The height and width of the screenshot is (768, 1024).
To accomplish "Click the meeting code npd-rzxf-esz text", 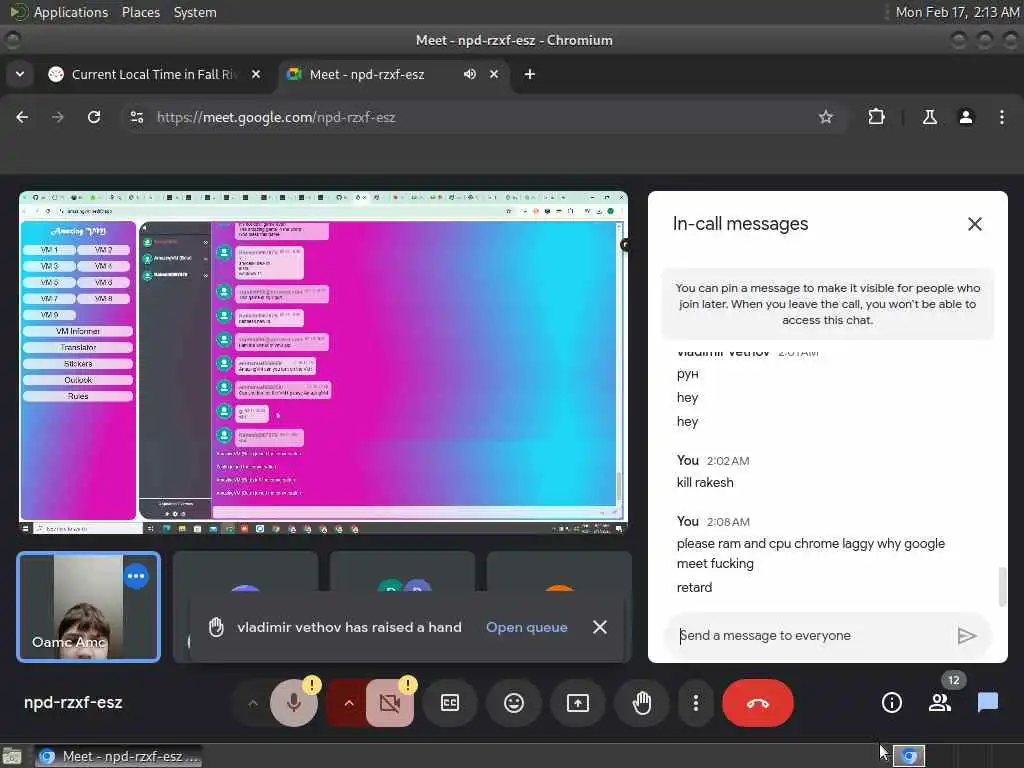I will 73,703.
